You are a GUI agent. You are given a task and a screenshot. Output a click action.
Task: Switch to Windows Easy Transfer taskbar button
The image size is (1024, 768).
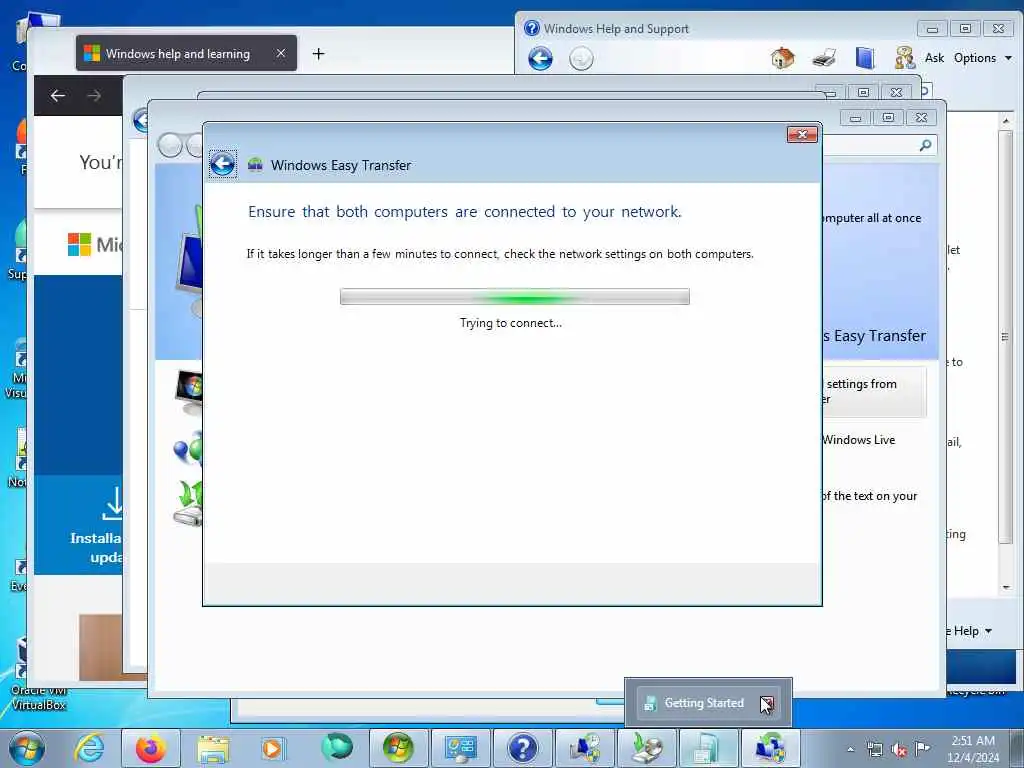click(x=771, y=748)
